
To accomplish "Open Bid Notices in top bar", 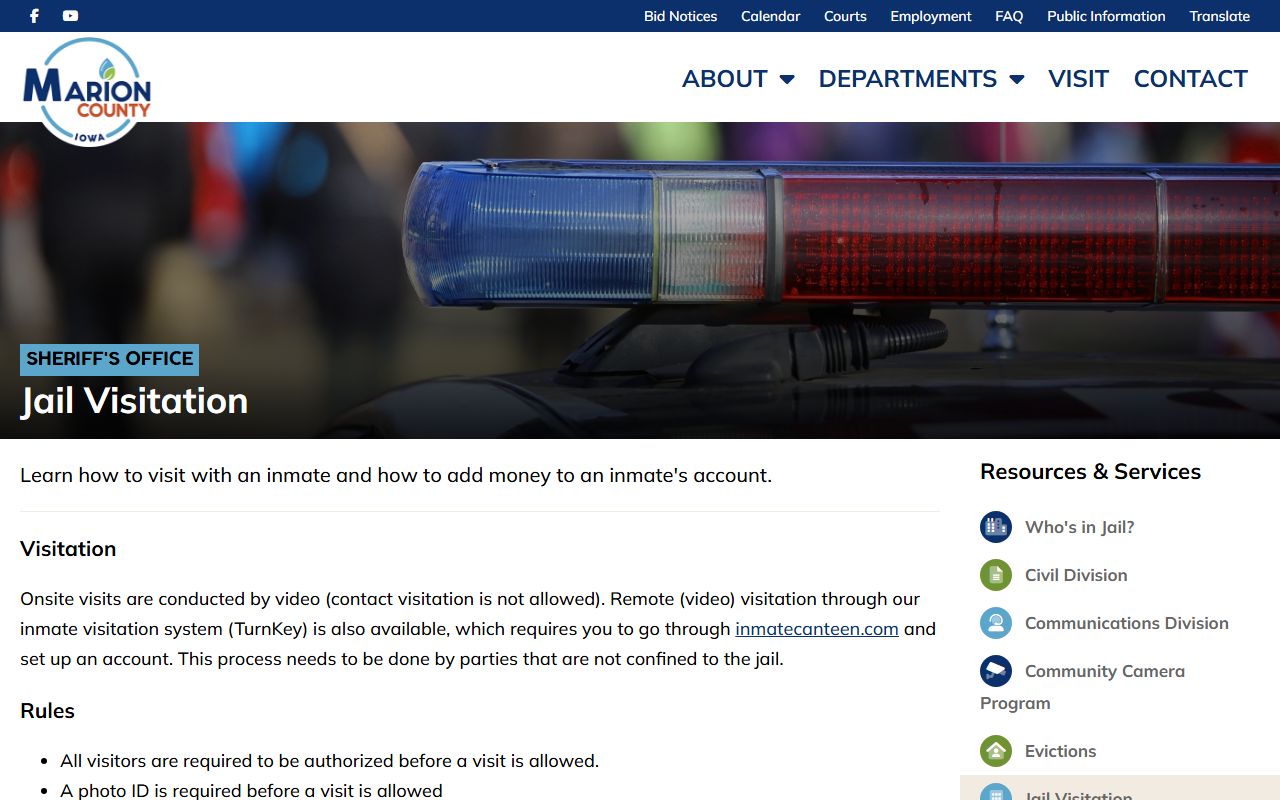I will pos(680,16).
